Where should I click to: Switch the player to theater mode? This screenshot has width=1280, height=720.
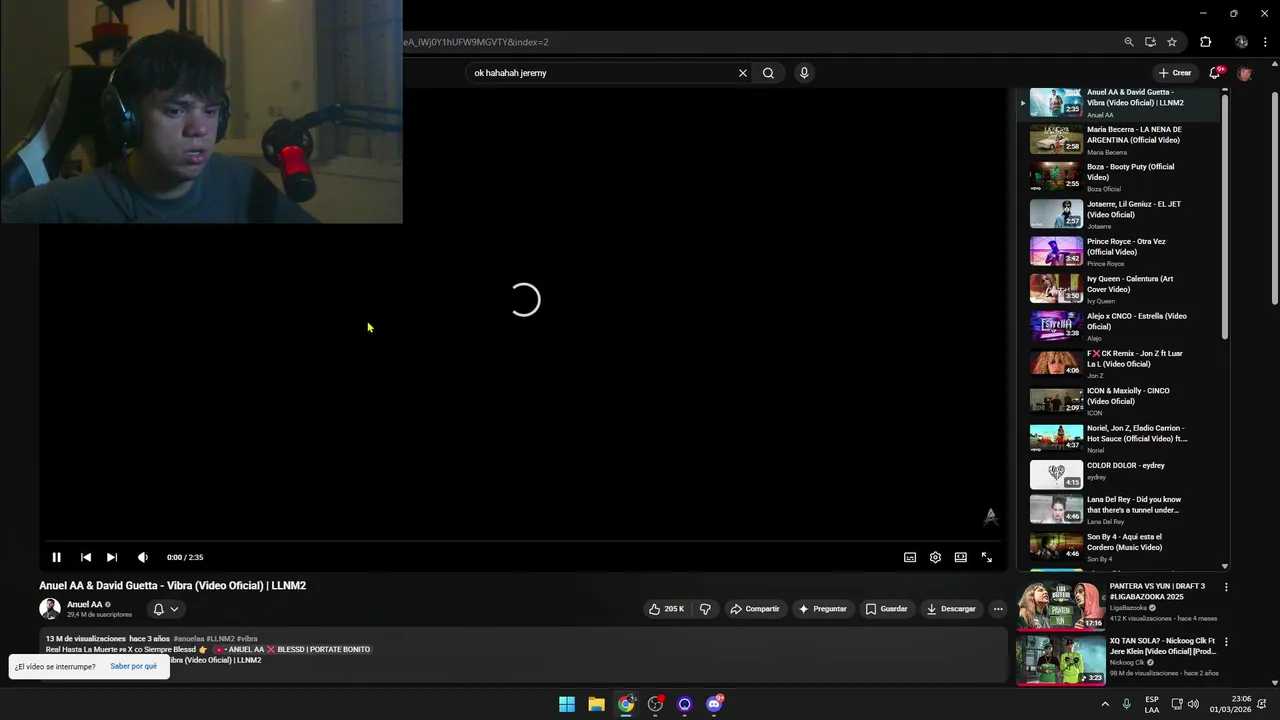[x=961, y=557]
